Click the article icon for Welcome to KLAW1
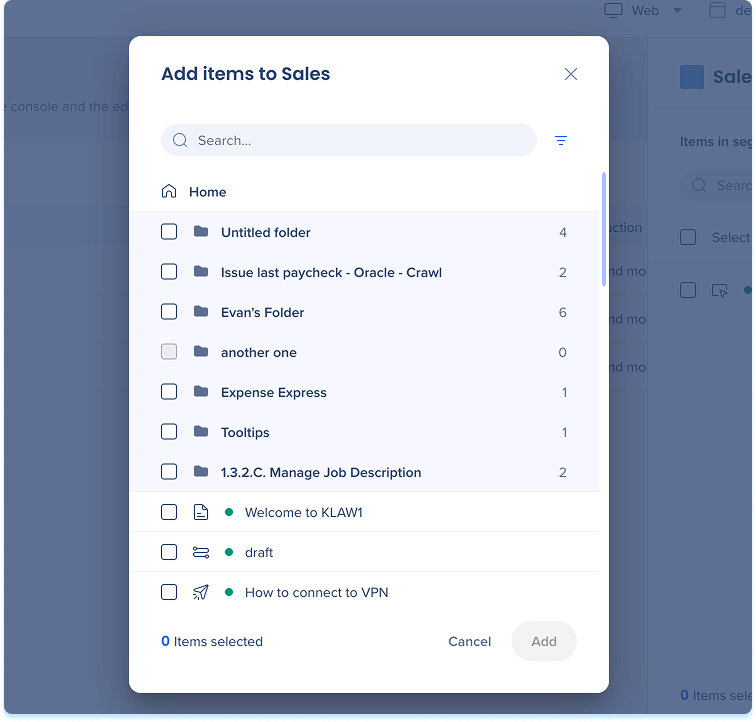Screen dimensions: 756x722 [x=201, y=512]
